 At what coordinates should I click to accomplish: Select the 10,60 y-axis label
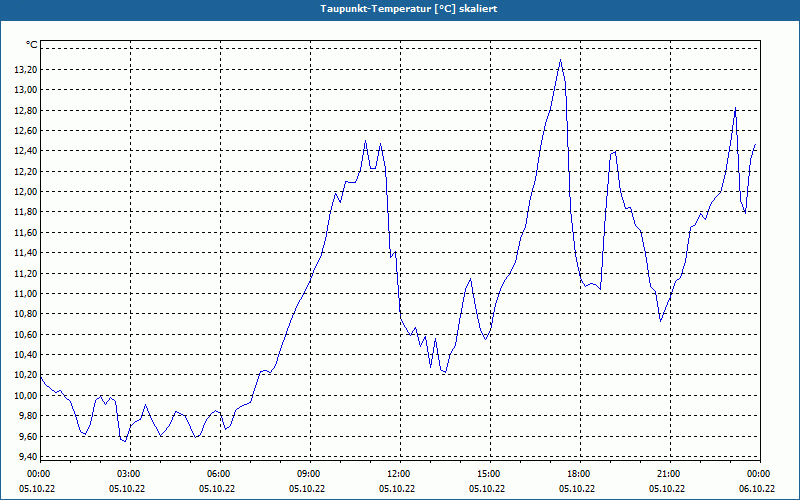(x=27, y=334)
